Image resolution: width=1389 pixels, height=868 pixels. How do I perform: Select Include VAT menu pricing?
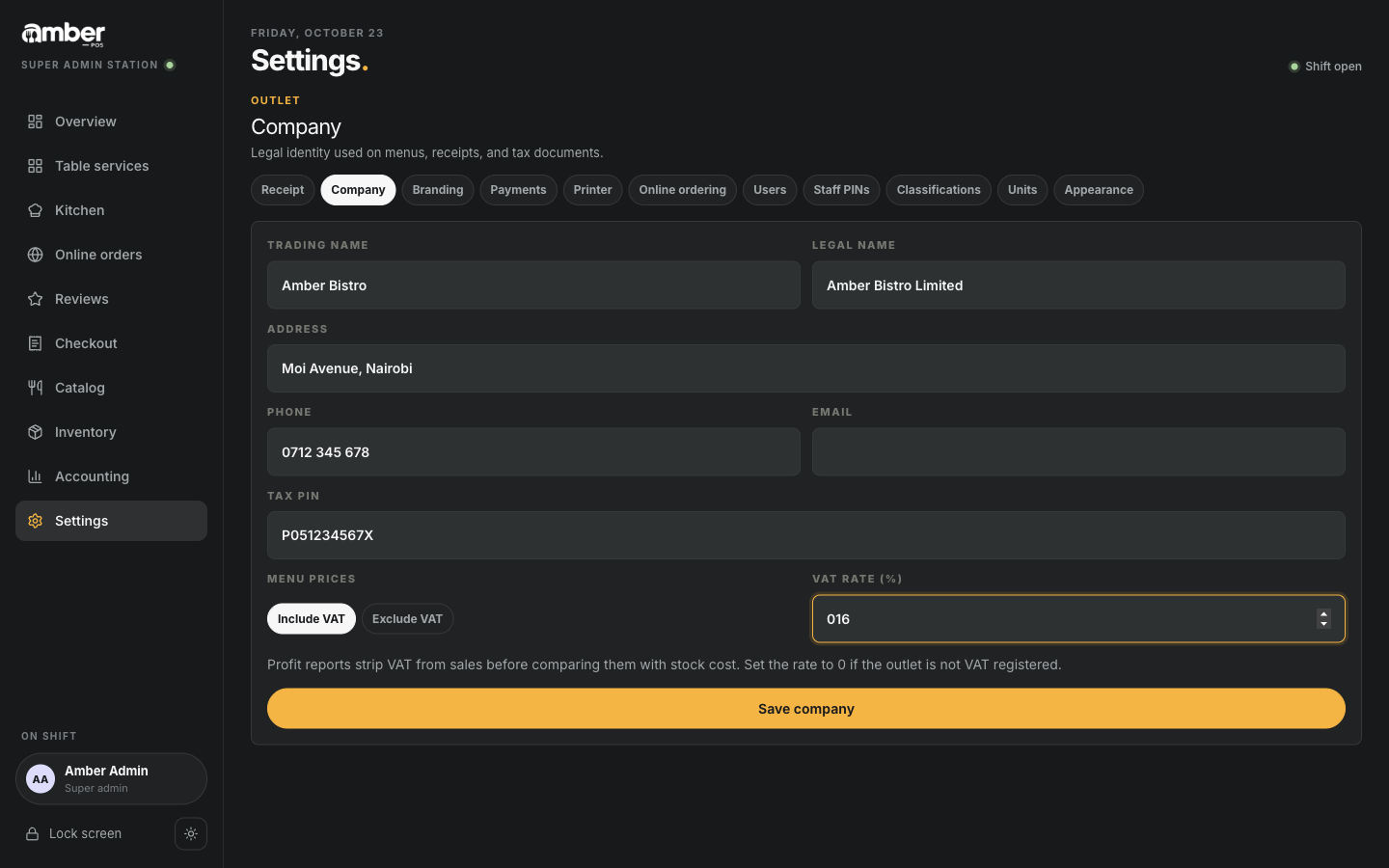click(x=312, y=619)
